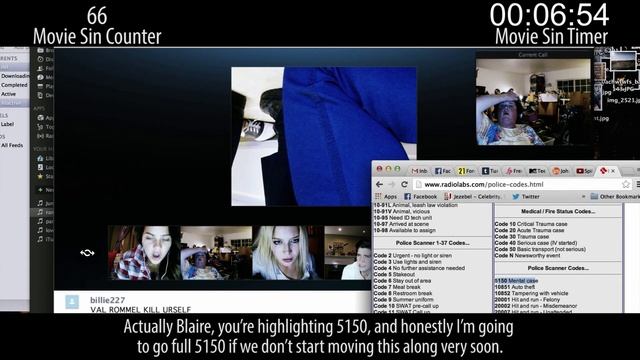Click Code 10 Critical Trauma case
Viewport: 640px width, 360px height.
(x=531, y=224)
